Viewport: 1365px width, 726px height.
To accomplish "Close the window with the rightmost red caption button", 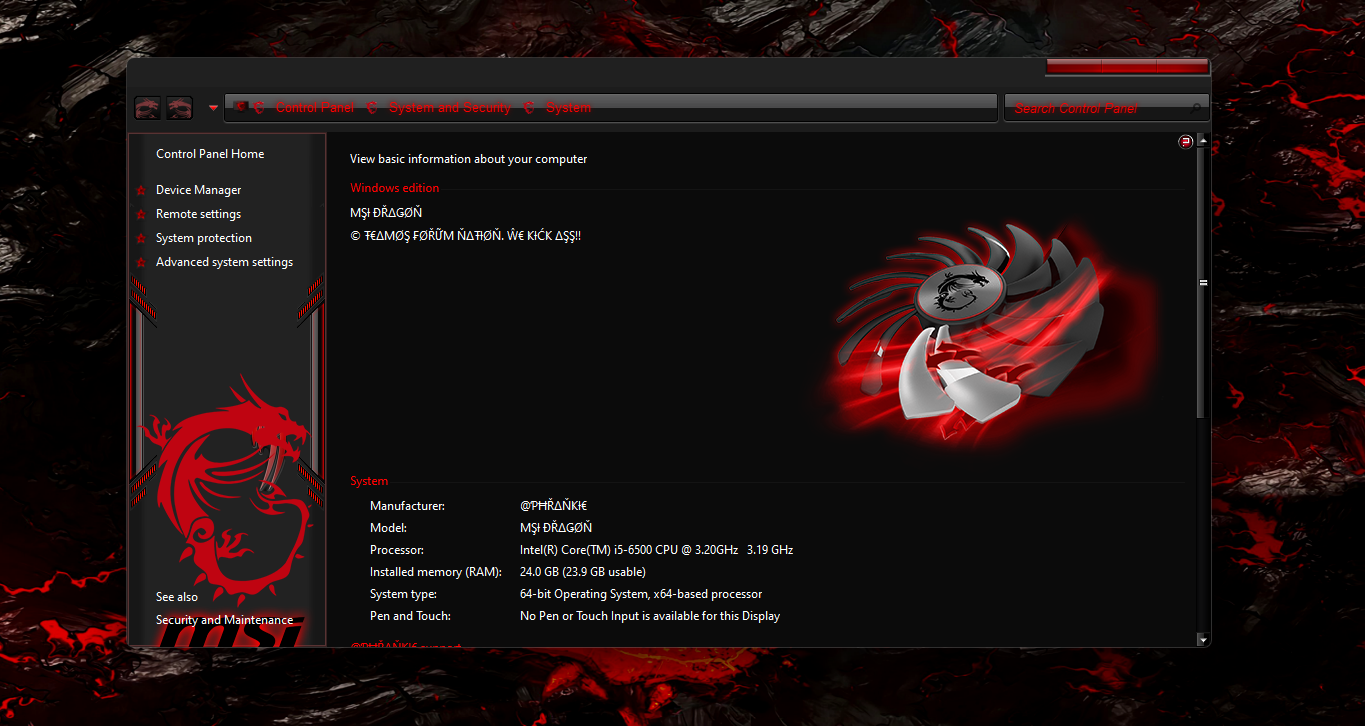I will point(1183,67).
